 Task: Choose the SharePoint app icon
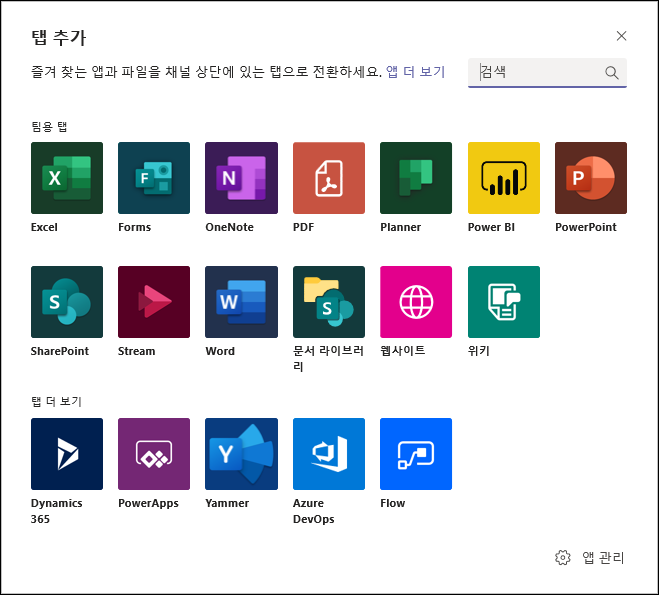[67, 302]
